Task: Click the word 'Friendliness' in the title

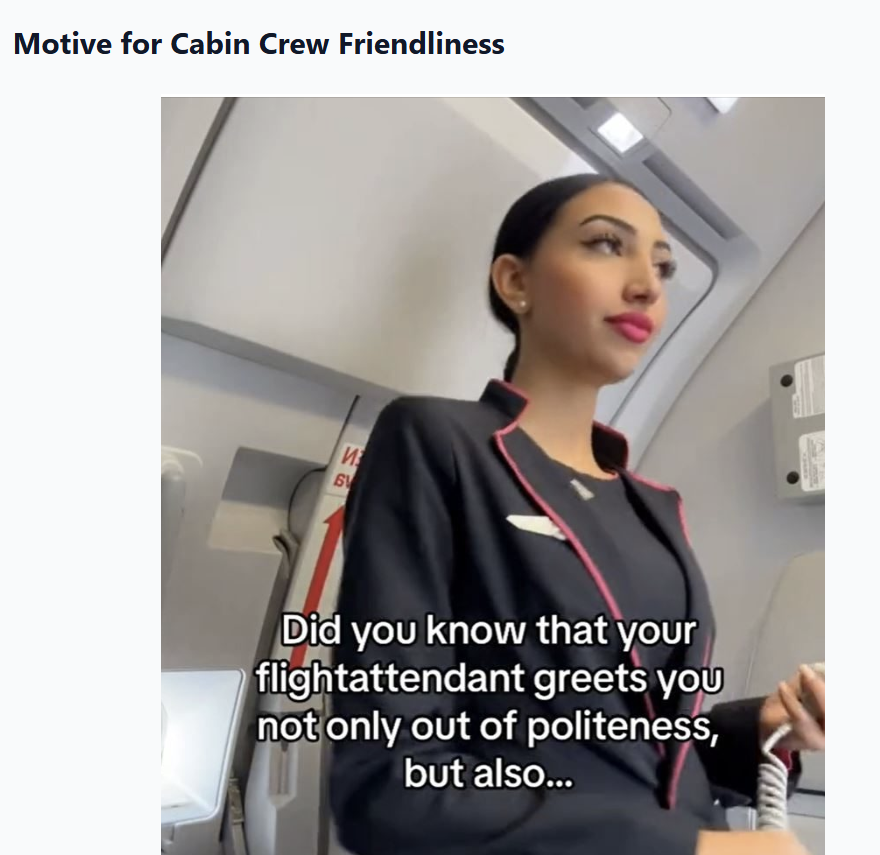Action: click(421, 44)
